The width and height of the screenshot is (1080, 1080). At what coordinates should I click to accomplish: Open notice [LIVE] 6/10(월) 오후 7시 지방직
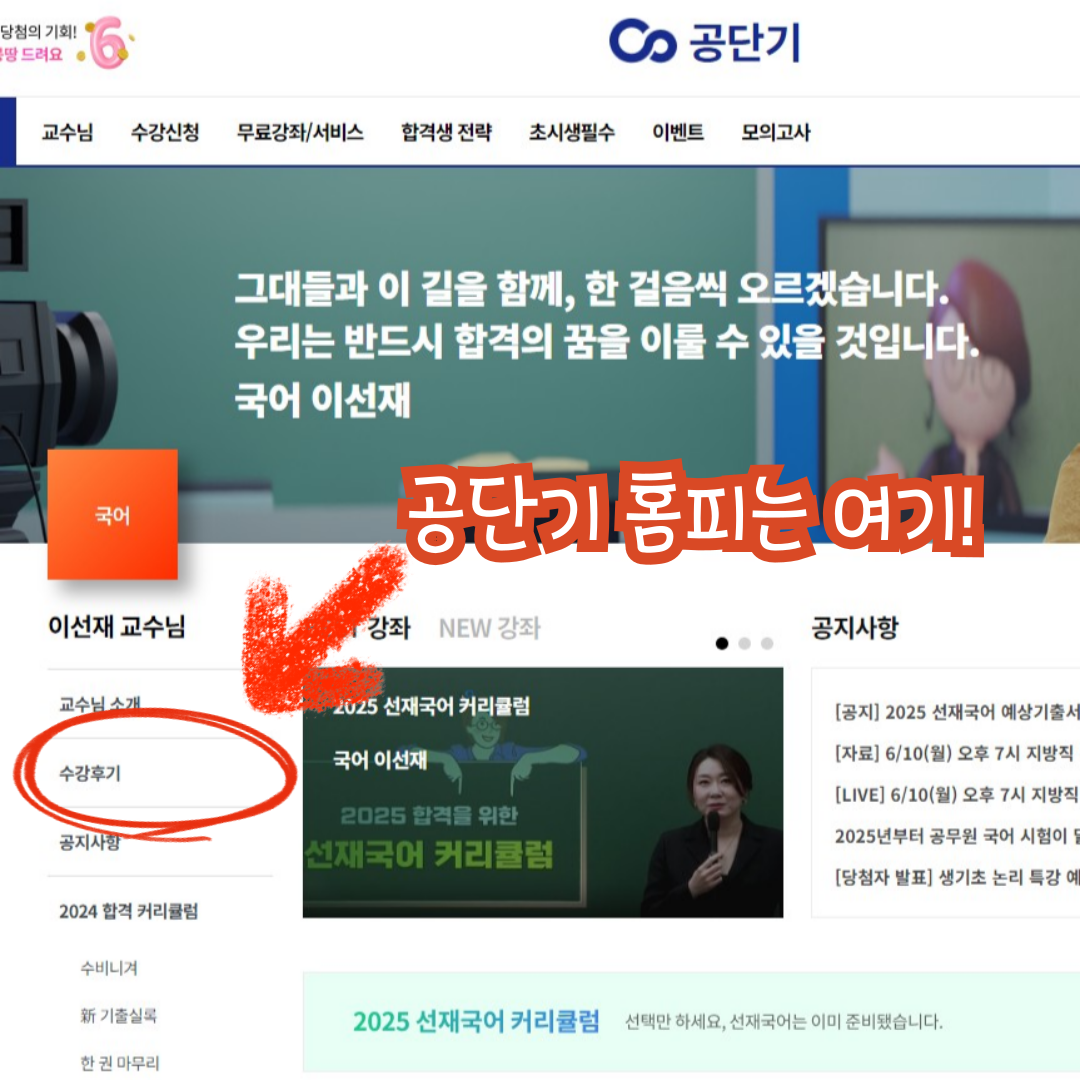pos(957,794)
